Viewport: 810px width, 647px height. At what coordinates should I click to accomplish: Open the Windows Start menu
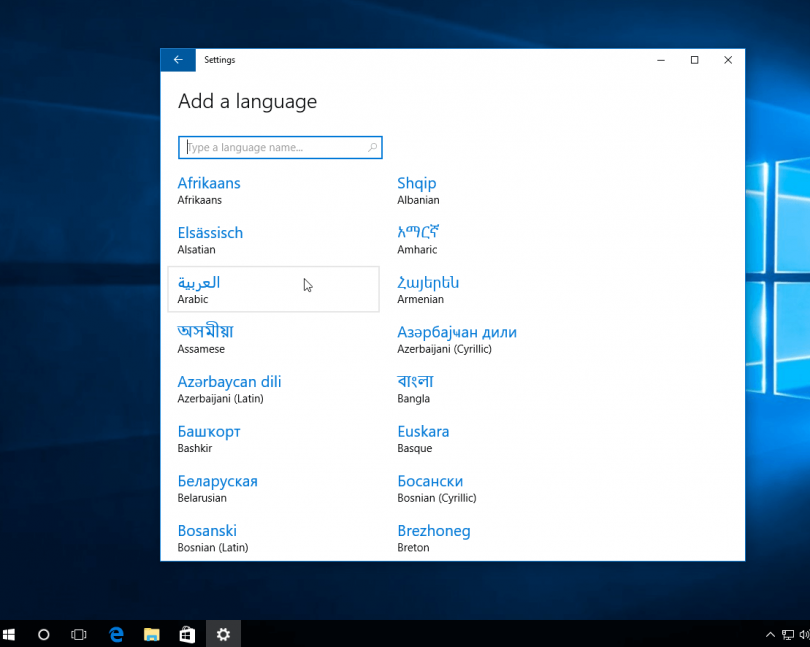tap(10, 634)
